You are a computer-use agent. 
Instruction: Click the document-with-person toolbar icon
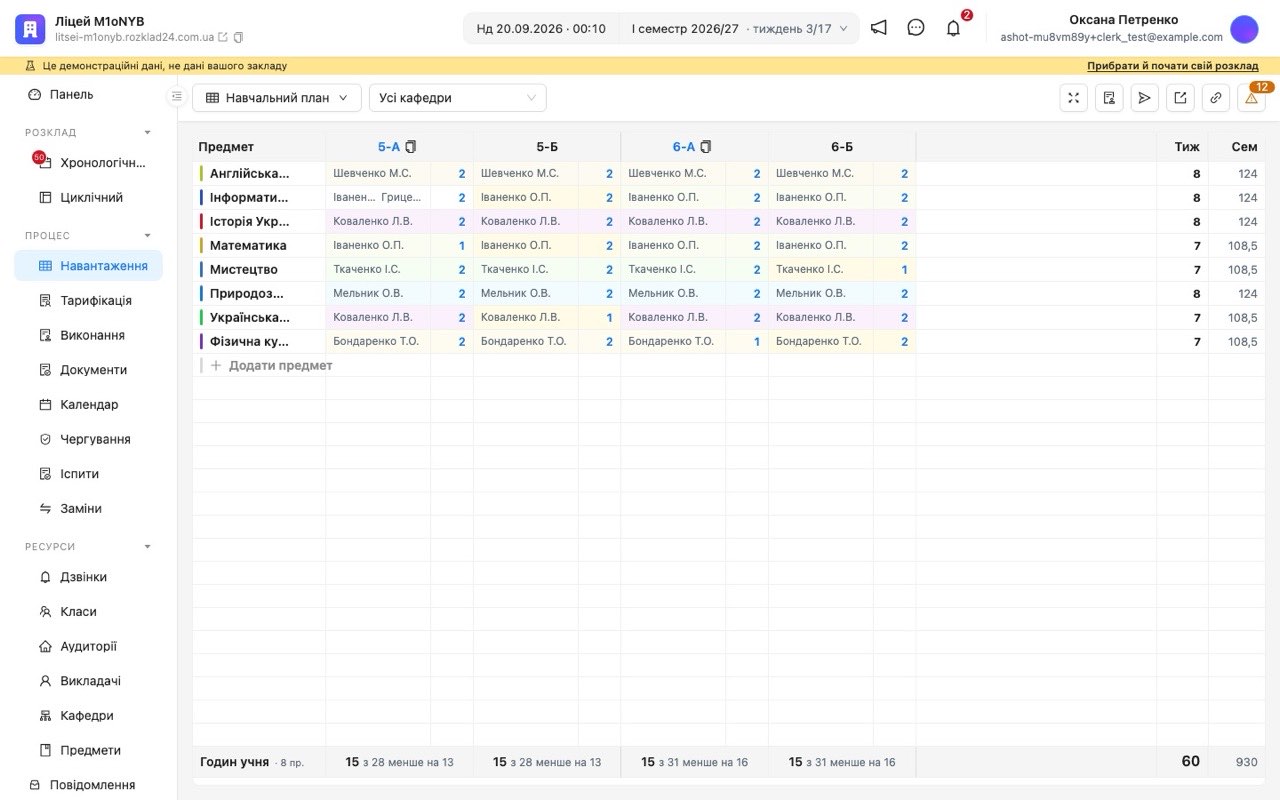[1109, 98]
